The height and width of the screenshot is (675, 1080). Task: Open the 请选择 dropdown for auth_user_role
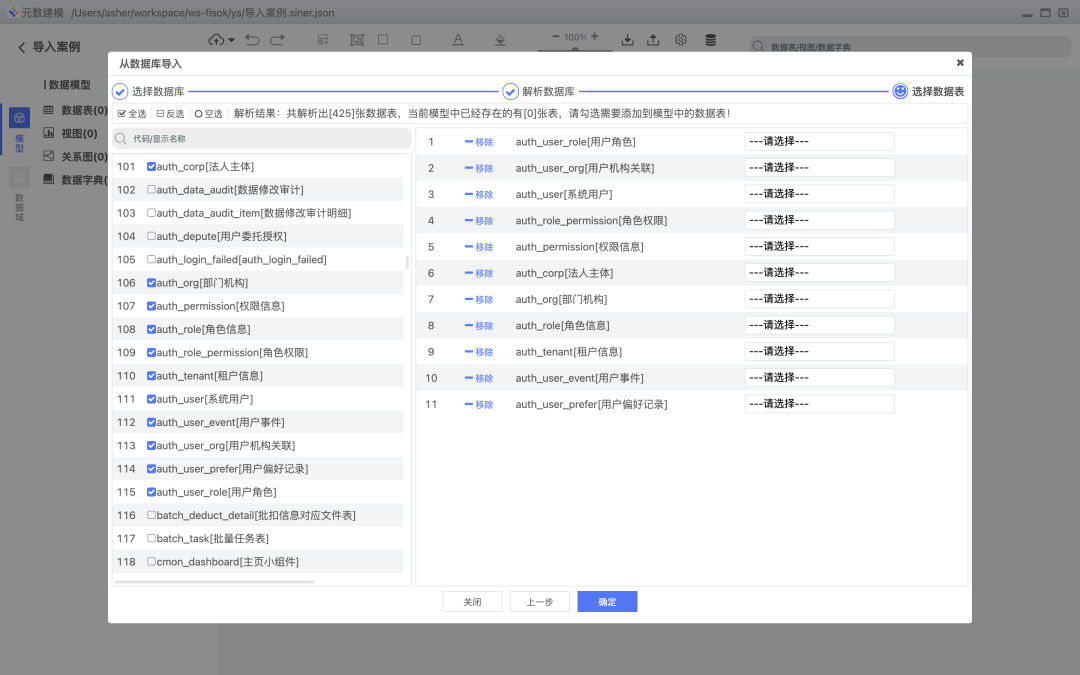tap(819, 141)
